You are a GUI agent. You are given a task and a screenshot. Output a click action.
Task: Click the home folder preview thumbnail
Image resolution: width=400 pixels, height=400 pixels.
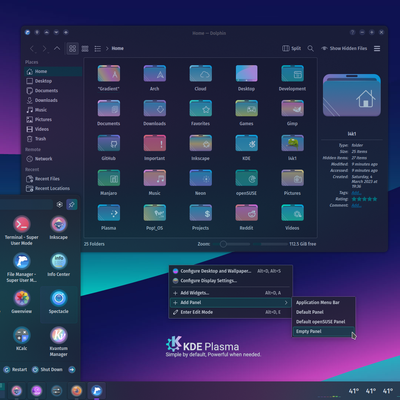point(352,95)
